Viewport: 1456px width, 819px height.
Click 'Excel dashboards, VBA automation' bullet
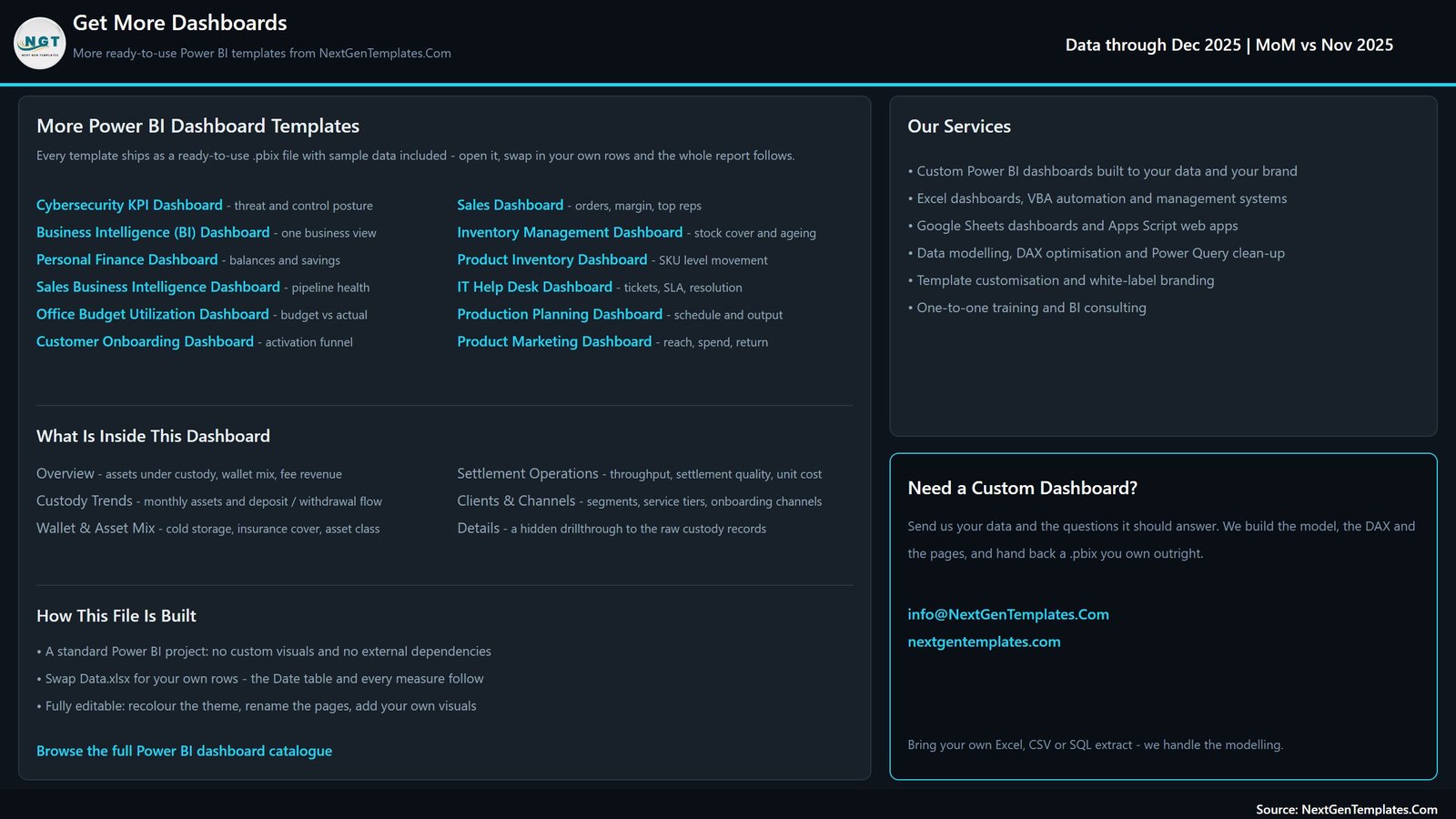(1097, 198)
